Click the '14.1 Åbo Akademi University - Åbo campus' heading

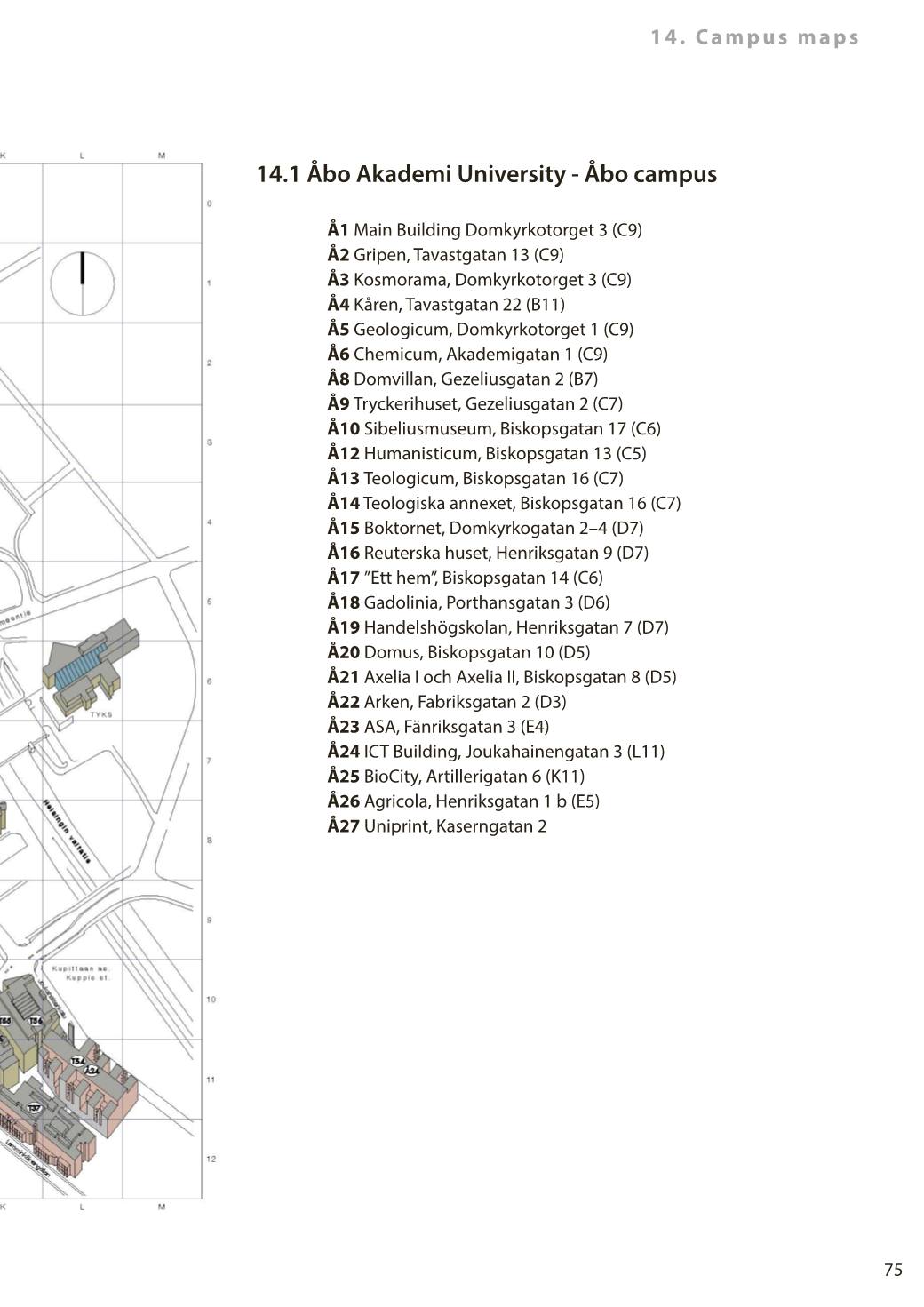[x=487, y=174]
